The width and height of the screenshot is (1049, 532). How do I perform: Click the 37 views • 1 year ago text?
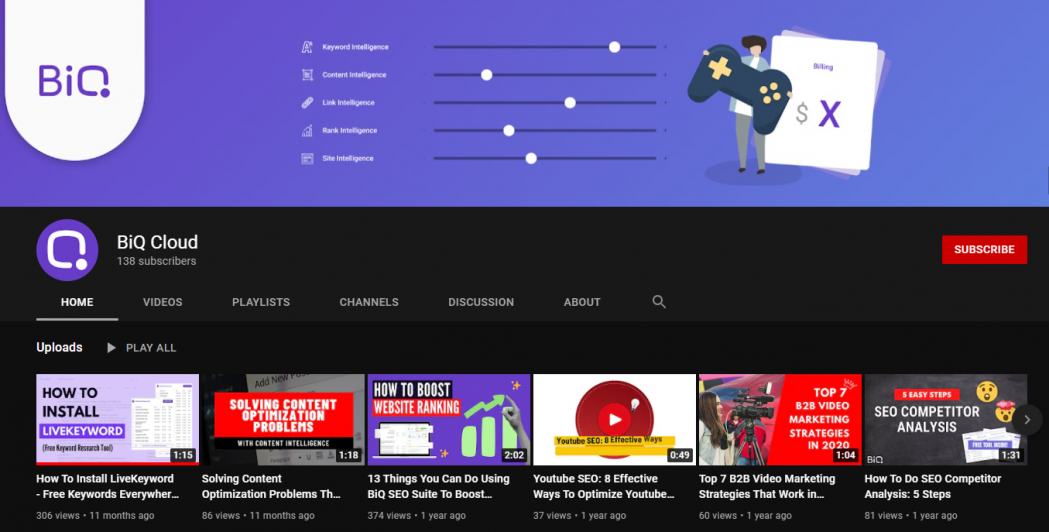click(x=579, y=515)
